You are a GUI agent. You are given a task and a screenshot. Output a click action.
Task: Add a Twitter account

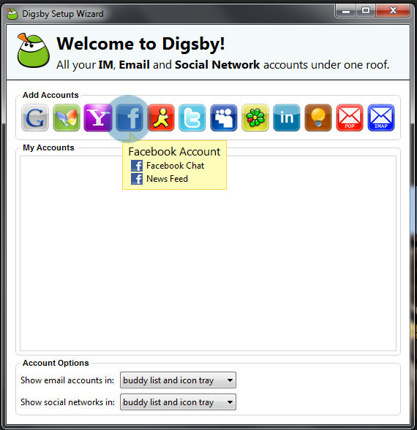[x=192, y=118]
